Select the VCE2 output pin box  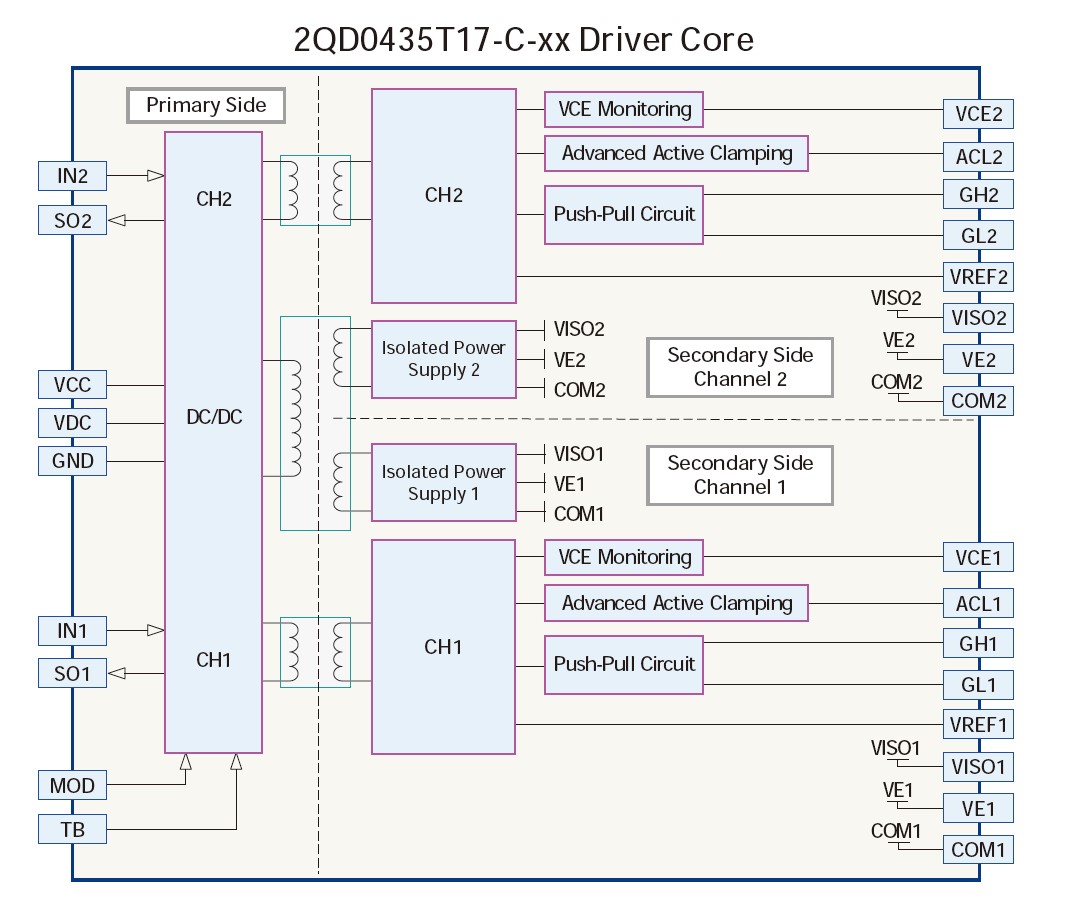(978, 114)
